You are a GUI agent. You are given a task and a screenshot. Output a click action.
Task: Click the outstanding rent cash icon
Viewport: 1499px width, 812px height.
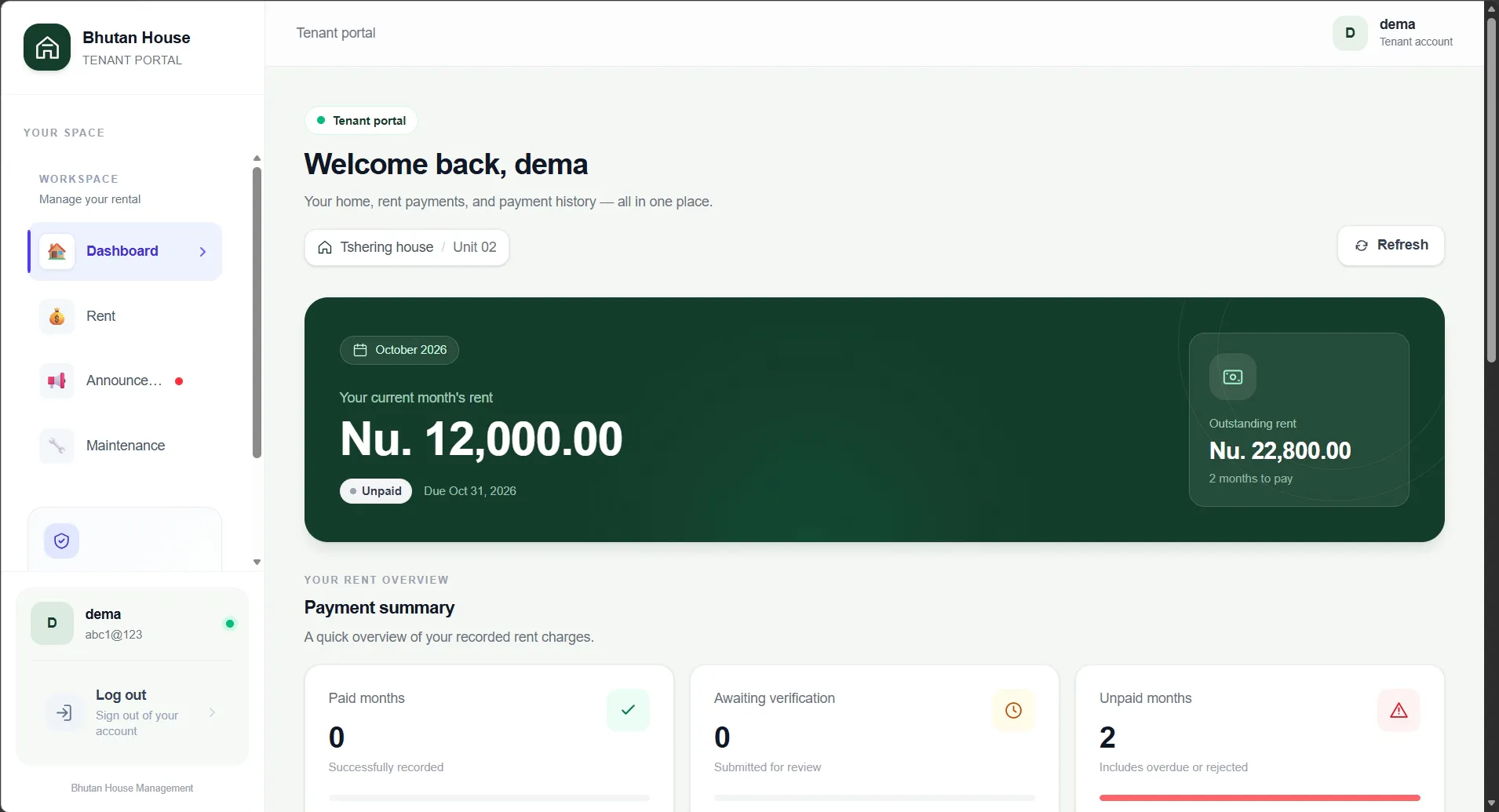pyautogui.click(x=1232, y=377)
